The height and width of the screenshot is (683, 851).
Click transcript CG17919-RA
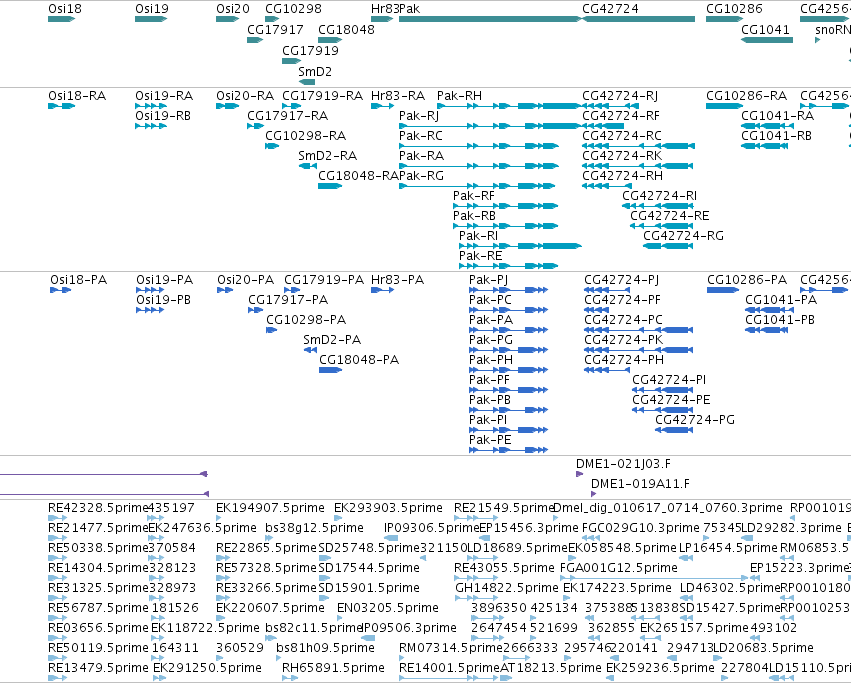point(322,96)
